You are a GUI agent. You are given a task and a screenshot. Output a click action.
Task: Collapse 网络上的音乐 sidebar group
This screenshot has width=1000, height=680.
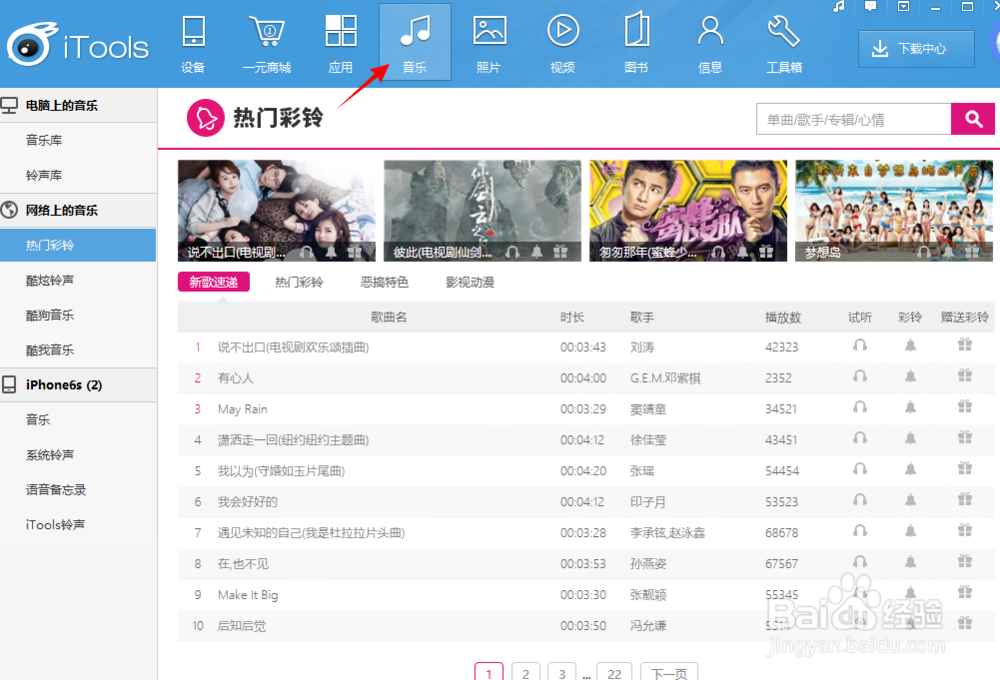tap(78, 210)
